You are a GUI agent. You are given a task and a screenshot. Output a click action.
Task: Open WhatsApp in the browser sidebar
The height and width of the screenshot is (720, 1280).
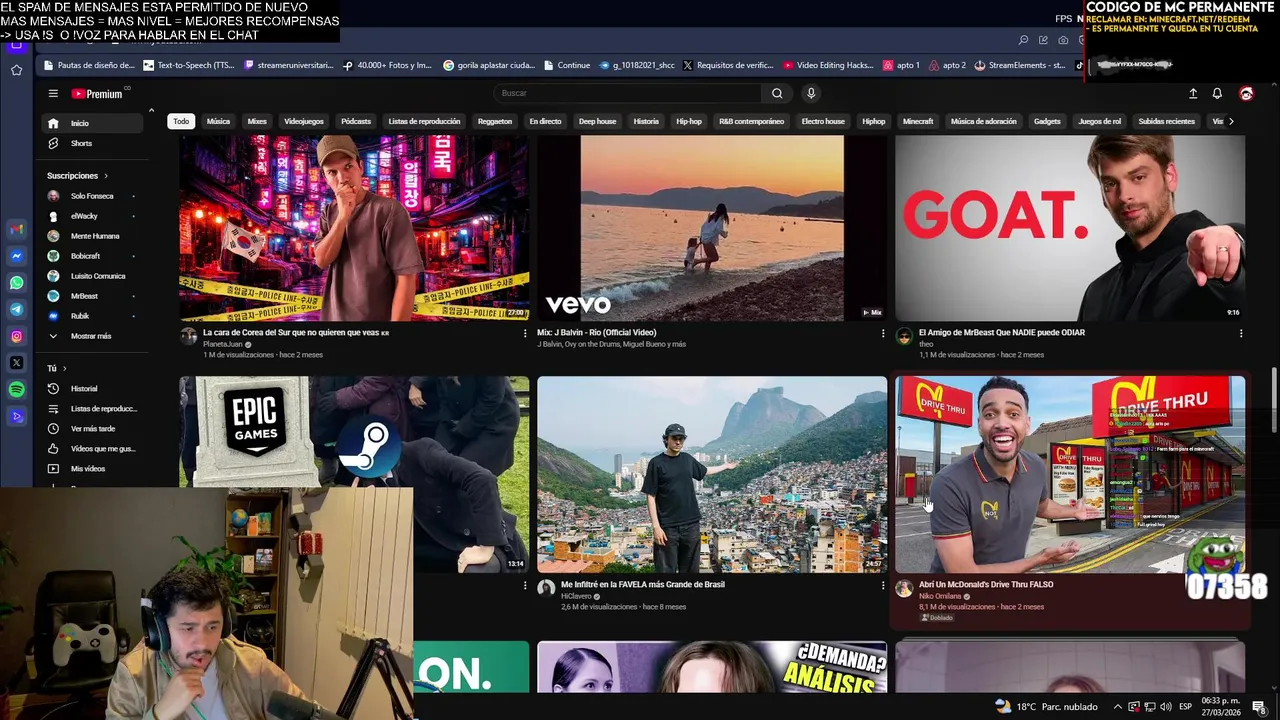[x=17, y=283]
